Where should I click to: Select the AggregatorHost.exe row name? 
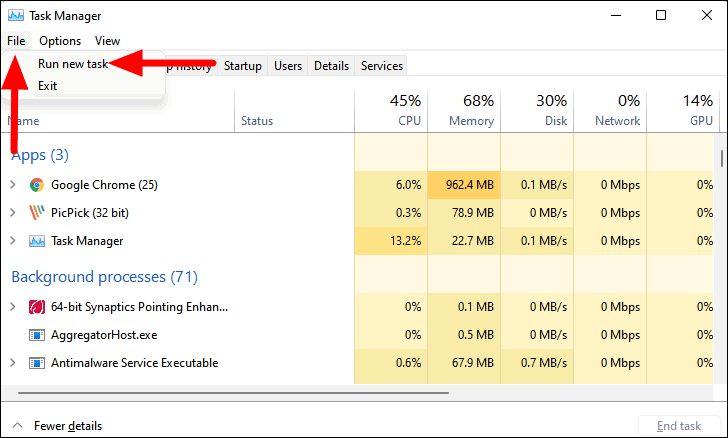[104, 335]
